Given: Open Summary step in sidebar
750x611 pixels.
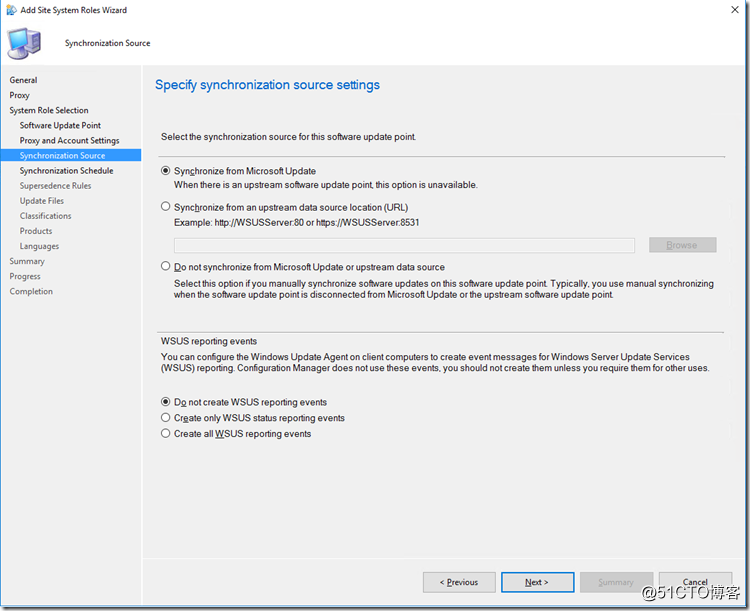Looking at the screenshot, I should point(27,261).
